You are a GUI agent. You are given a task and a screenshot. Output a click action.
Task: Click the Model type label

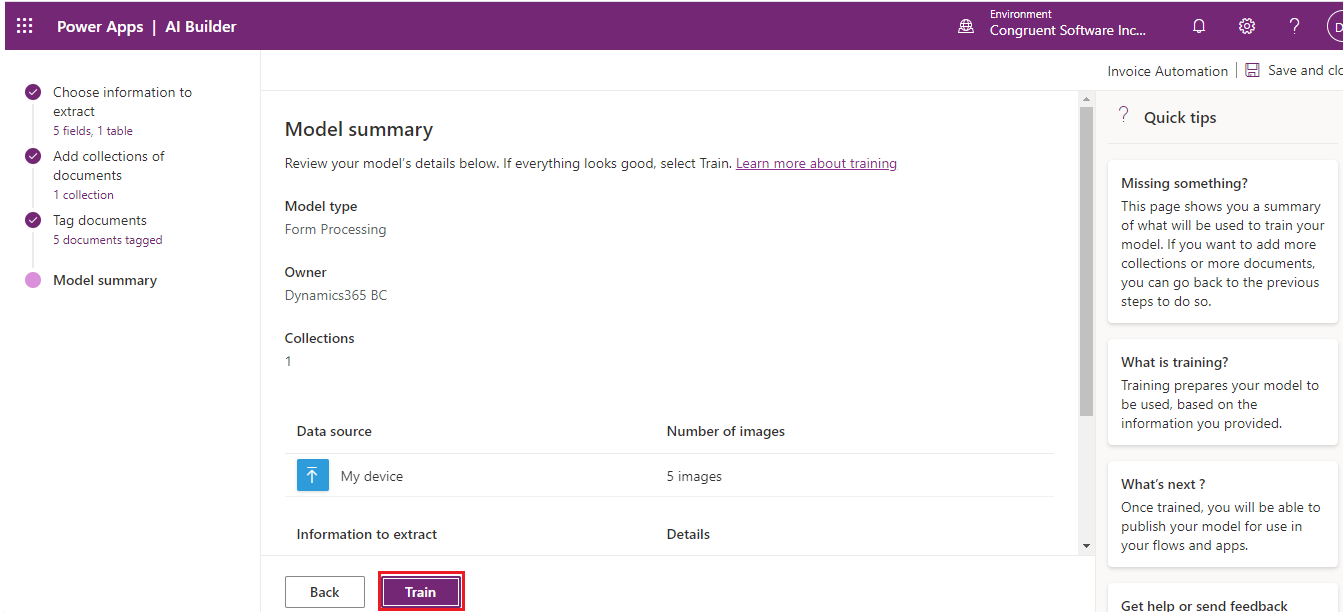point(321,206)
